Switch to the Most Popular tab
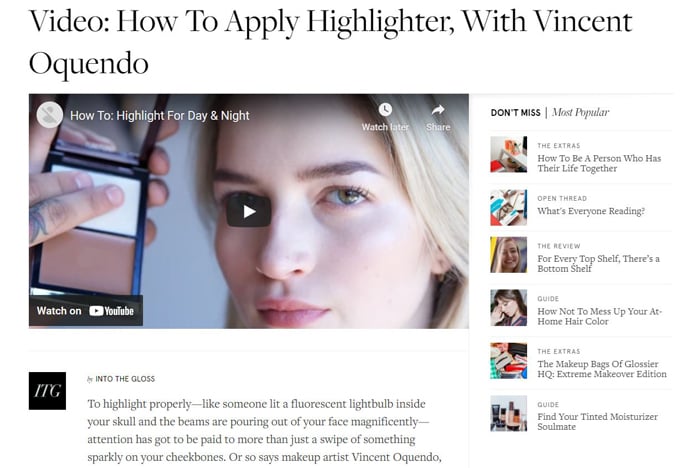Image resolution: width=700 pixels, height=468 pixels. click(x=580, y=113)
